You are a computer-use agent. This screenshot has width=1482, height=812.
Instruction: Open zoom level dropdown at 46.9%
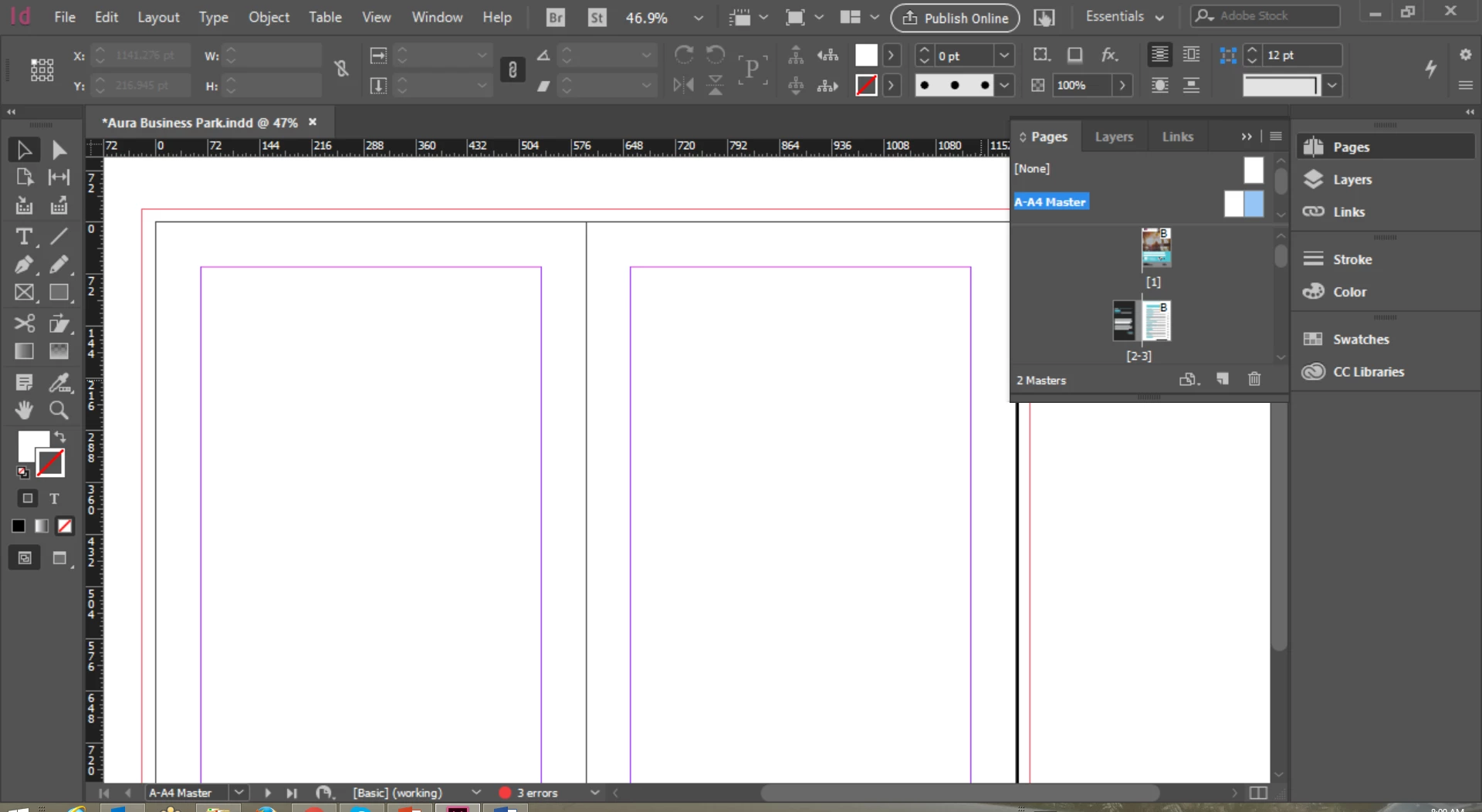point(699,18)
